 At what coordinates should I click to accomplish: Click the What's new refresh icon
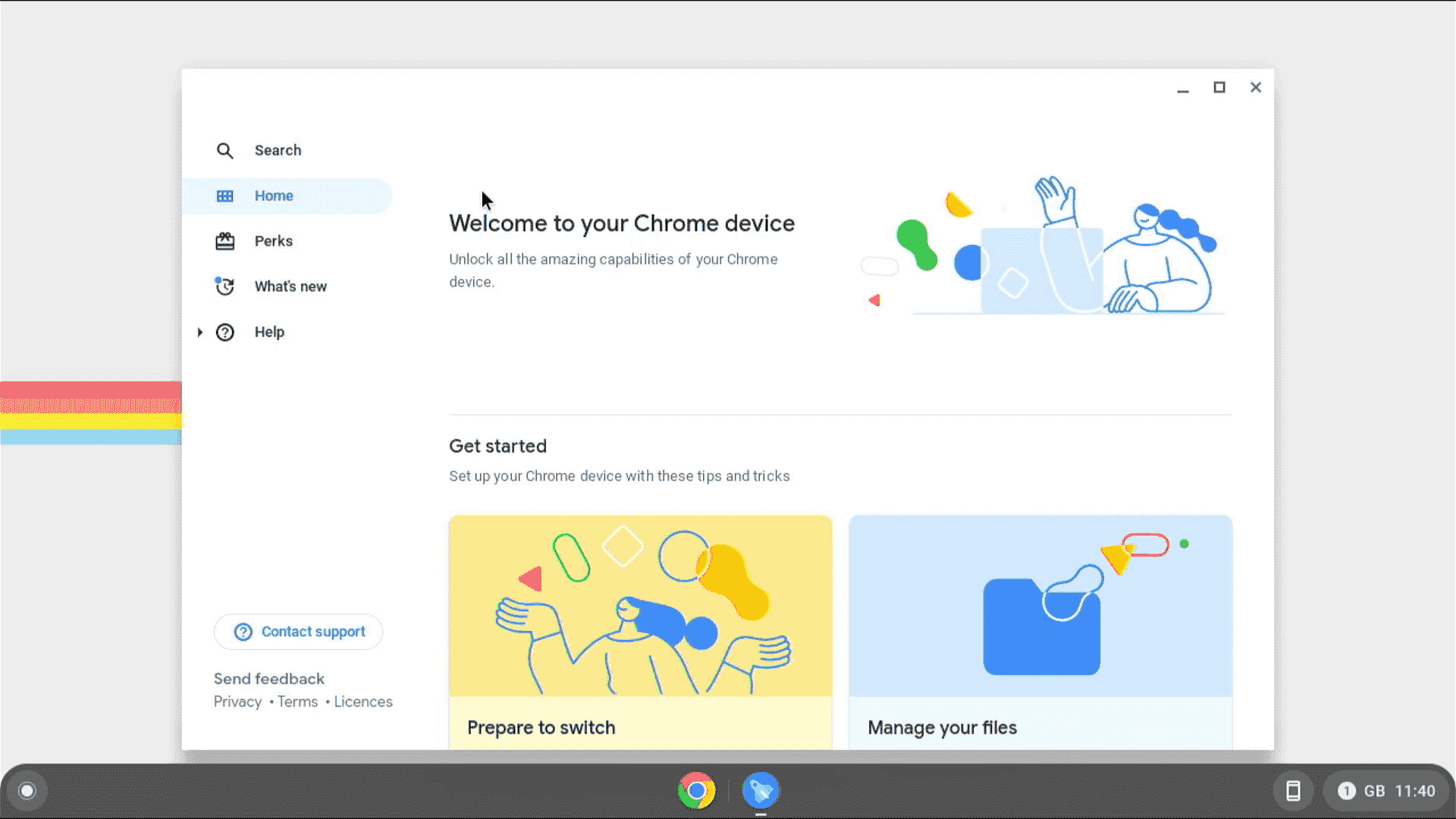coord(224,286)
